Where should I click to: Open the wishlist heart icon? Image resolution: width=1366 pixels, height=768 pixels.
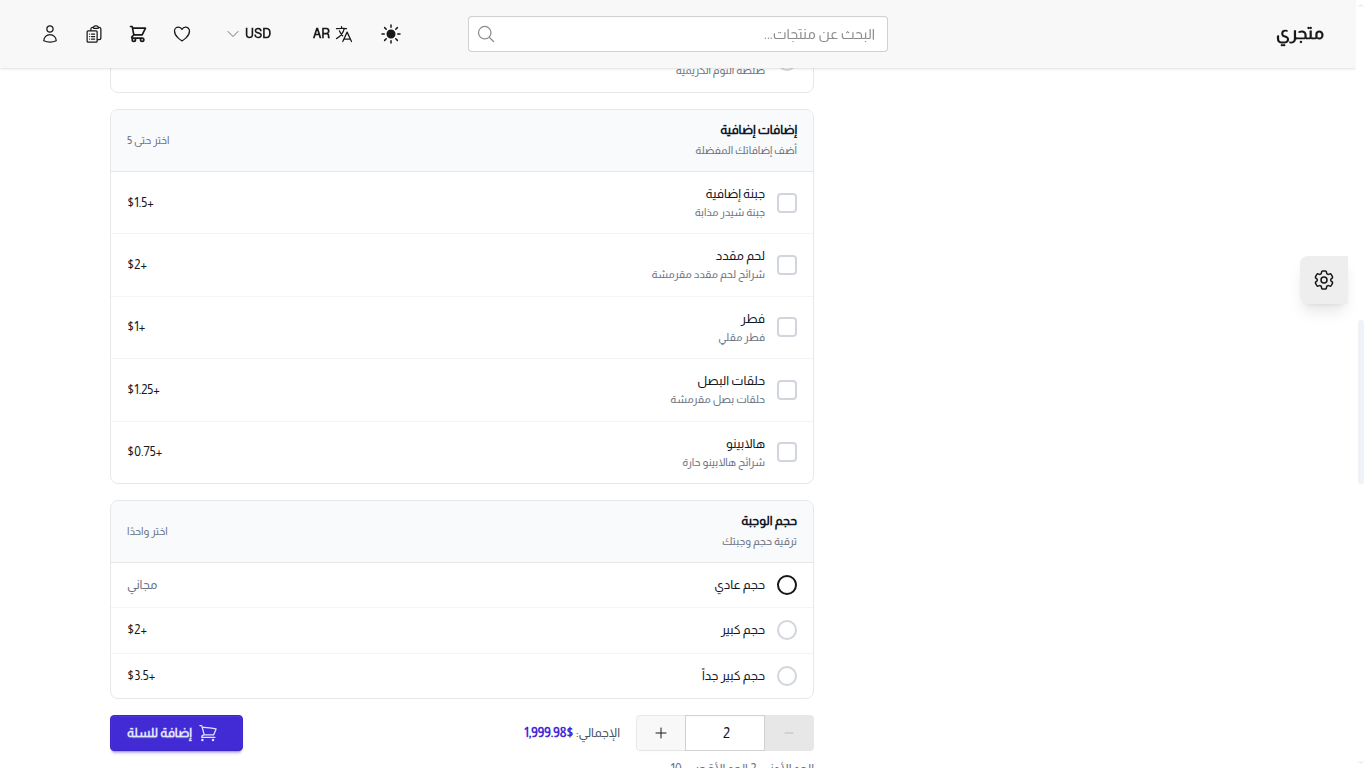tap(181, 33)
